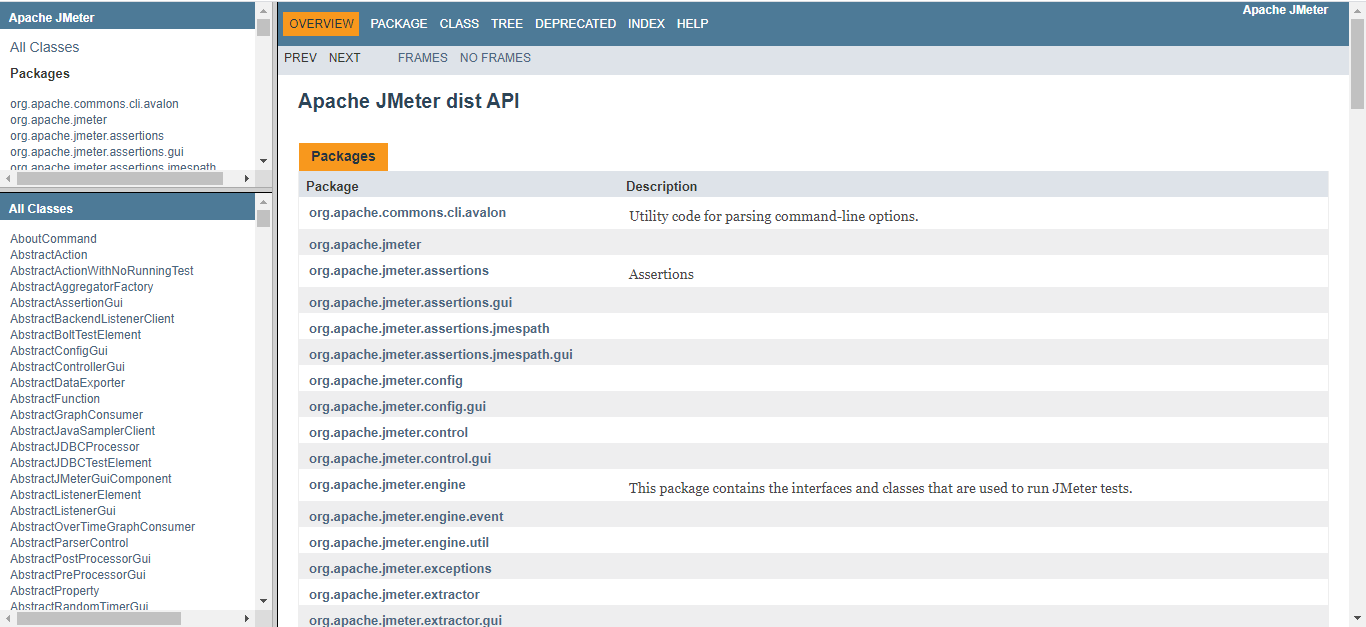Open the AbstractJavaSamplerClient class
1366x627 pixels.
(82, 431)
